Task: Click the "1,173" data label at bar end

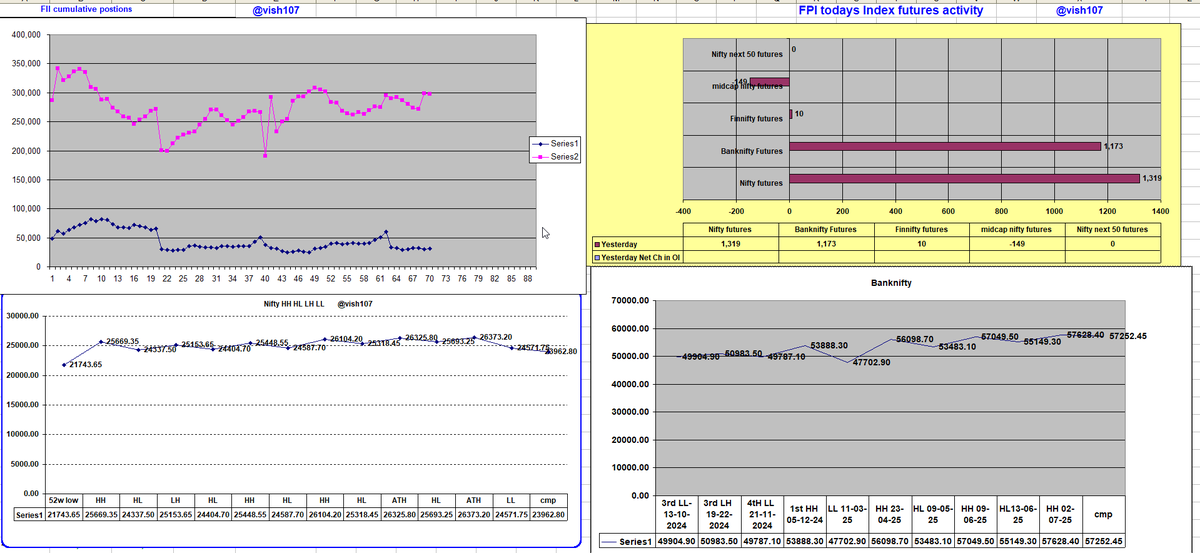Action: point(1115,146)
